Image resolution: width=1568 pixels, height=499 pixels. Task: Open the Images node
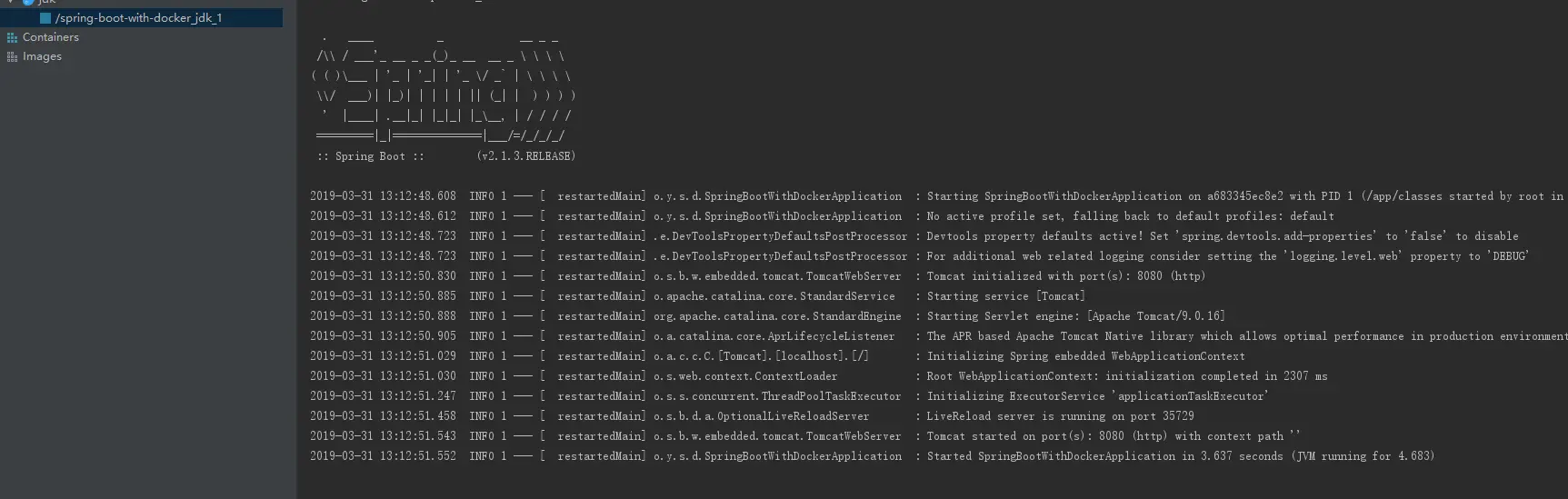42,56
